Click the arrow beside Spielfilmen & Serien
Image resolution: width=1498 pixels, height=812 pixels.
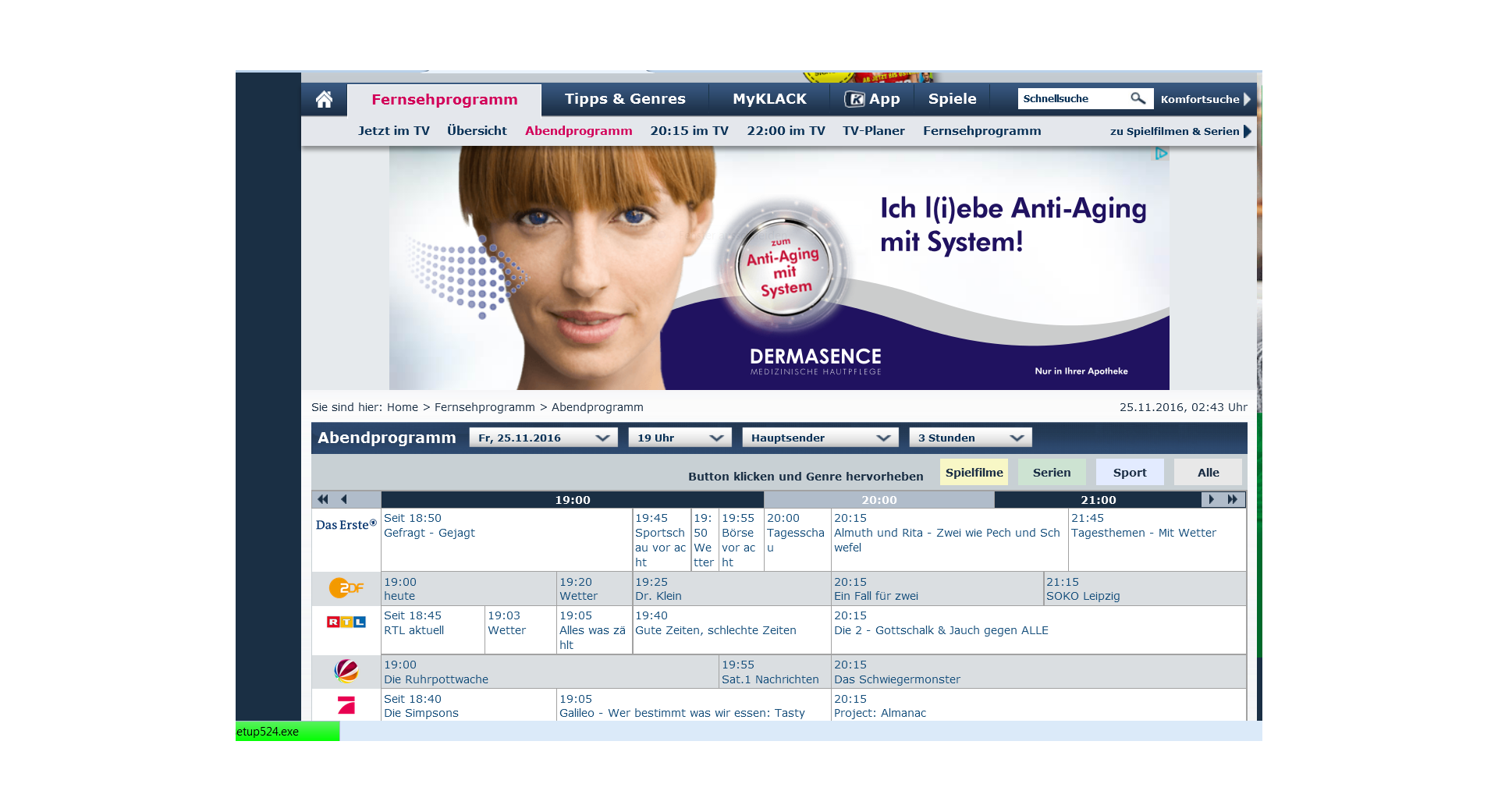tap(1248, 131)
